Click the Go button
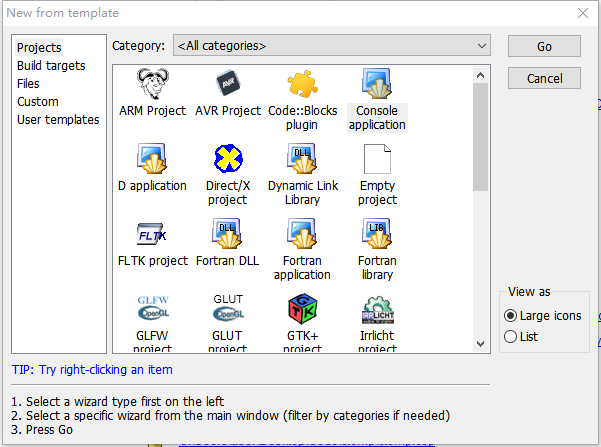 tap(544, 46)
